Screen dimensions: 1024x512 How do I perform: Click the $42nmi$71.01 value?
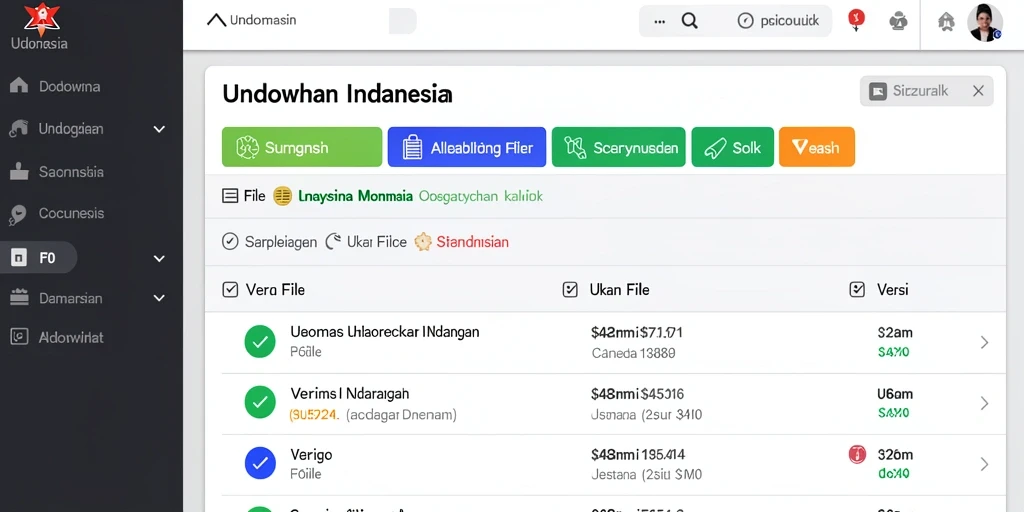pyautogui.click(x=637, y=332)
